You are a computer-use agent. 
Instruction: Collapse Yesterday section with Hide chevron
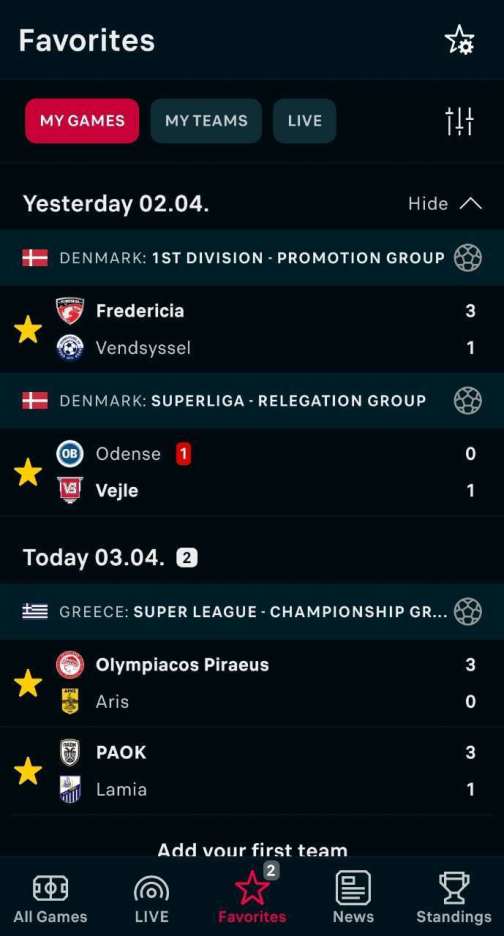[x=445, y=204]
